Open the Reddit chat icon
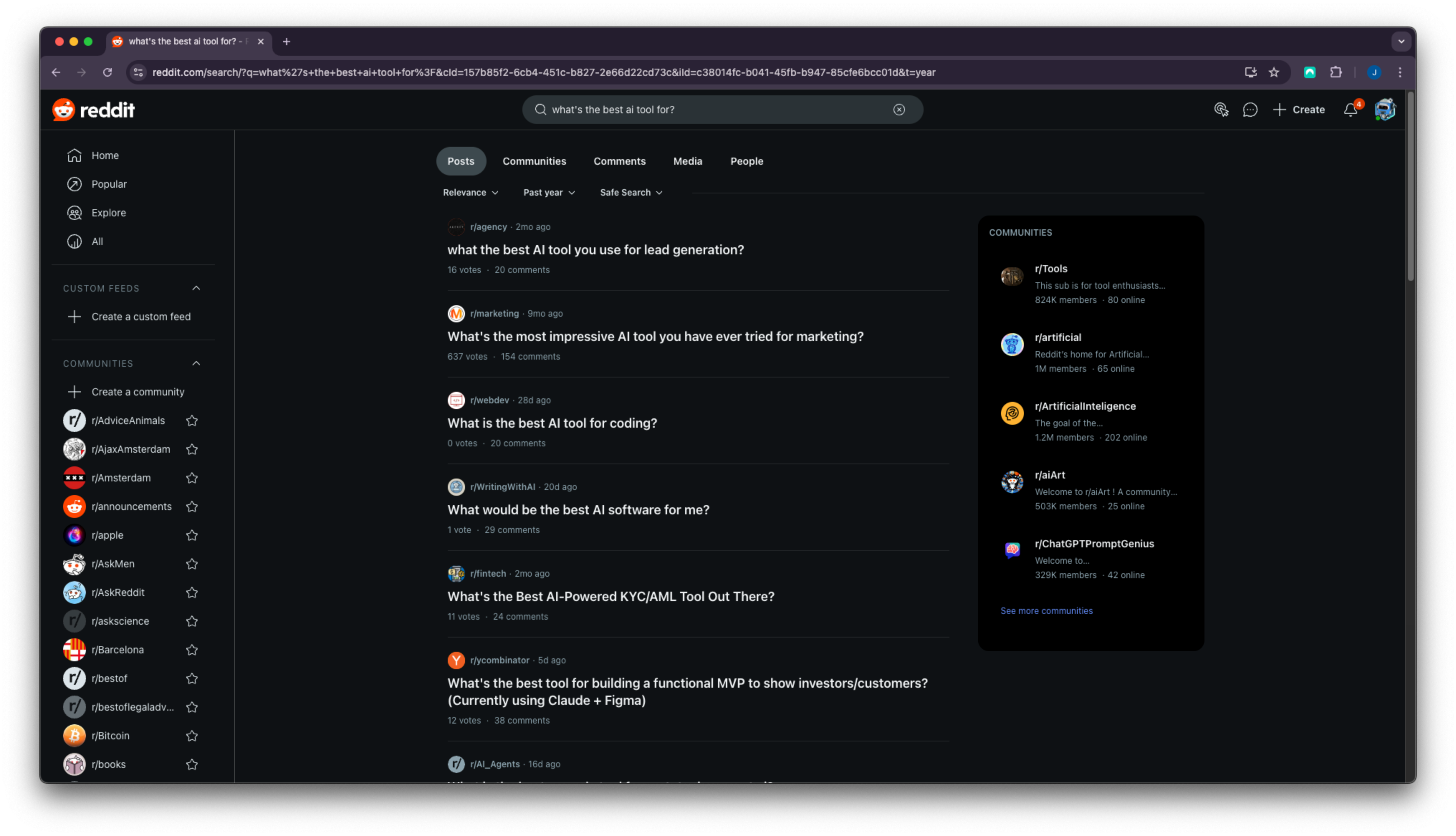The width and height of the screenshot is (1456, 836). 1250,110
